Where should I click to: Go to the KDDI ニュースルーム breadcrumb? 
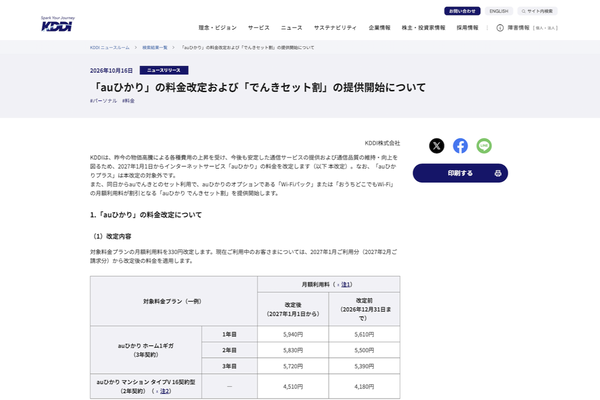[110, 47]
